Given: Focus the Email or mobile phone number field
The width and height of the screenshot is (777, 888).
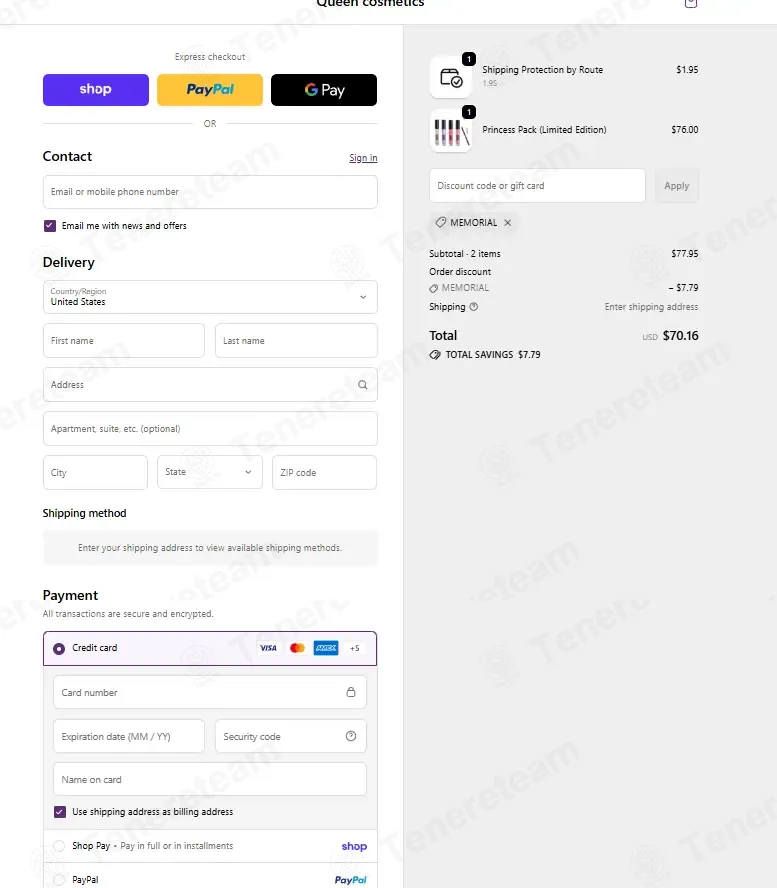Looking at the screenshot, I should coord(210,192).
